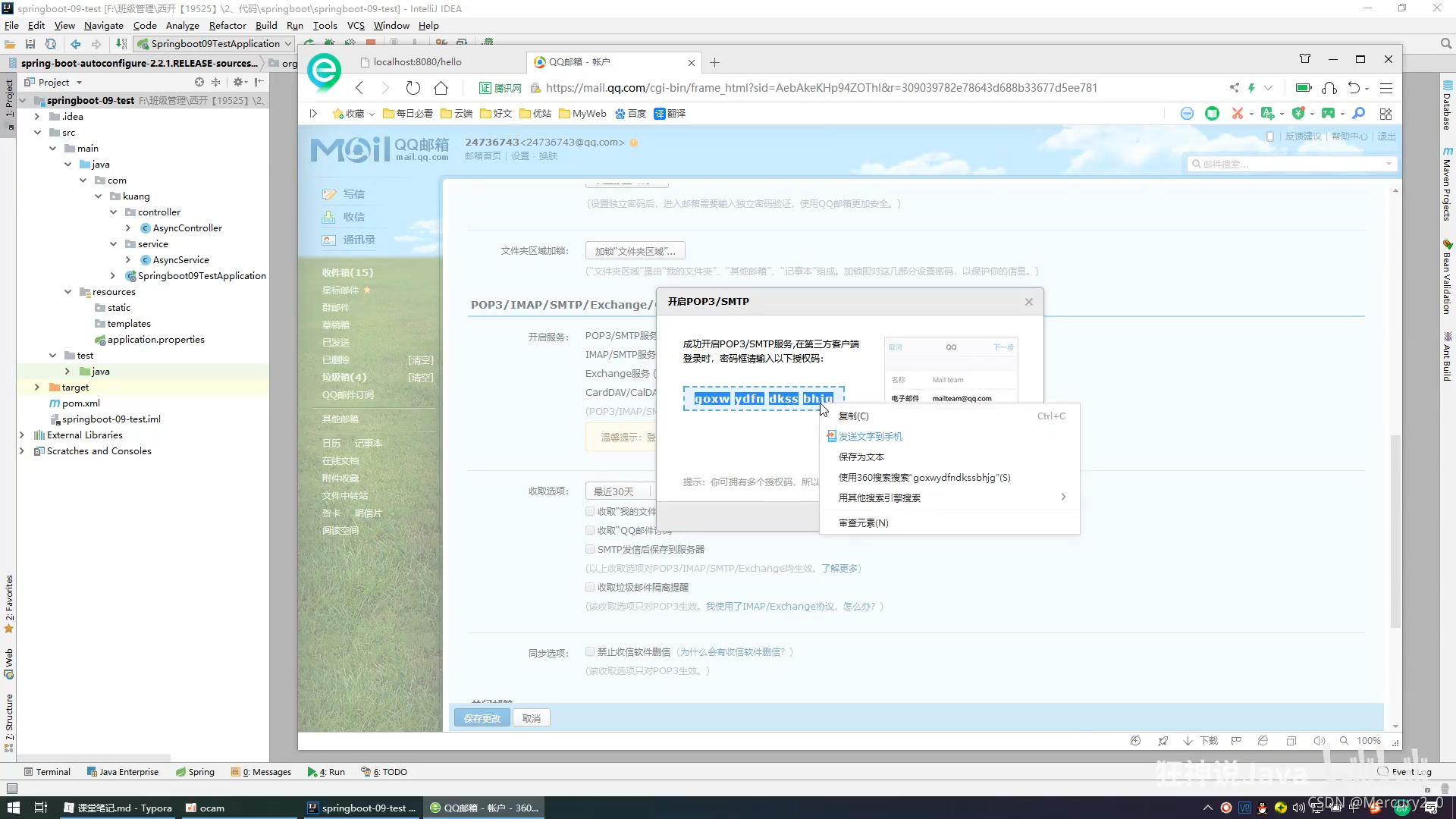Toggle 收取“QQ邮件订阅” checkbox
Viewport: 1456px width, 819px height.
pyautogui.click(x=590, y=530)
